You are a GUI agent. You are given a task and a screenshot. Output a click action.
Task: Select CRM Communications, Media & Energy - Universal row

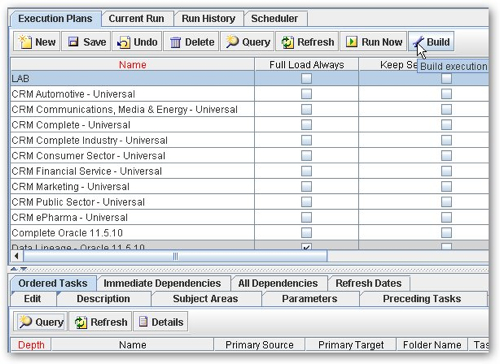249,109
